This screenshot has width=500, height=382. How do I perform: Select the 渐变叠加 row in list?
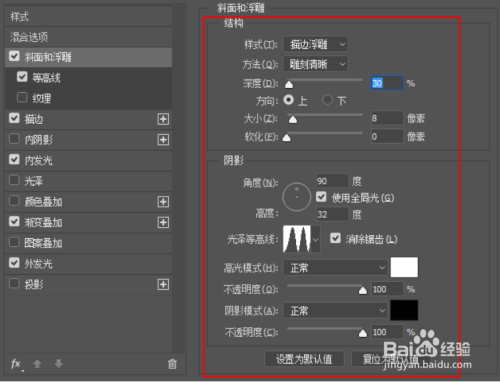click(x=88, y=222)
